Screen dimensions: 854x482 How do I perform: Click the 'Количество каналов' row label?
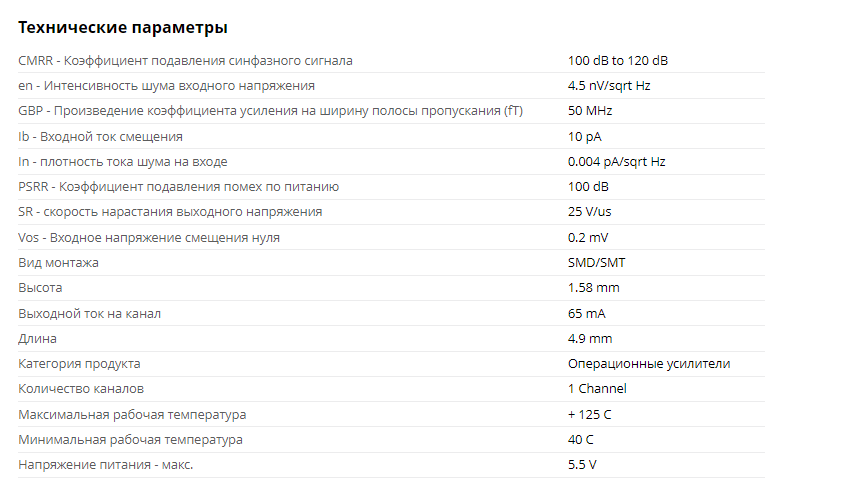click(x=81, y=389)
